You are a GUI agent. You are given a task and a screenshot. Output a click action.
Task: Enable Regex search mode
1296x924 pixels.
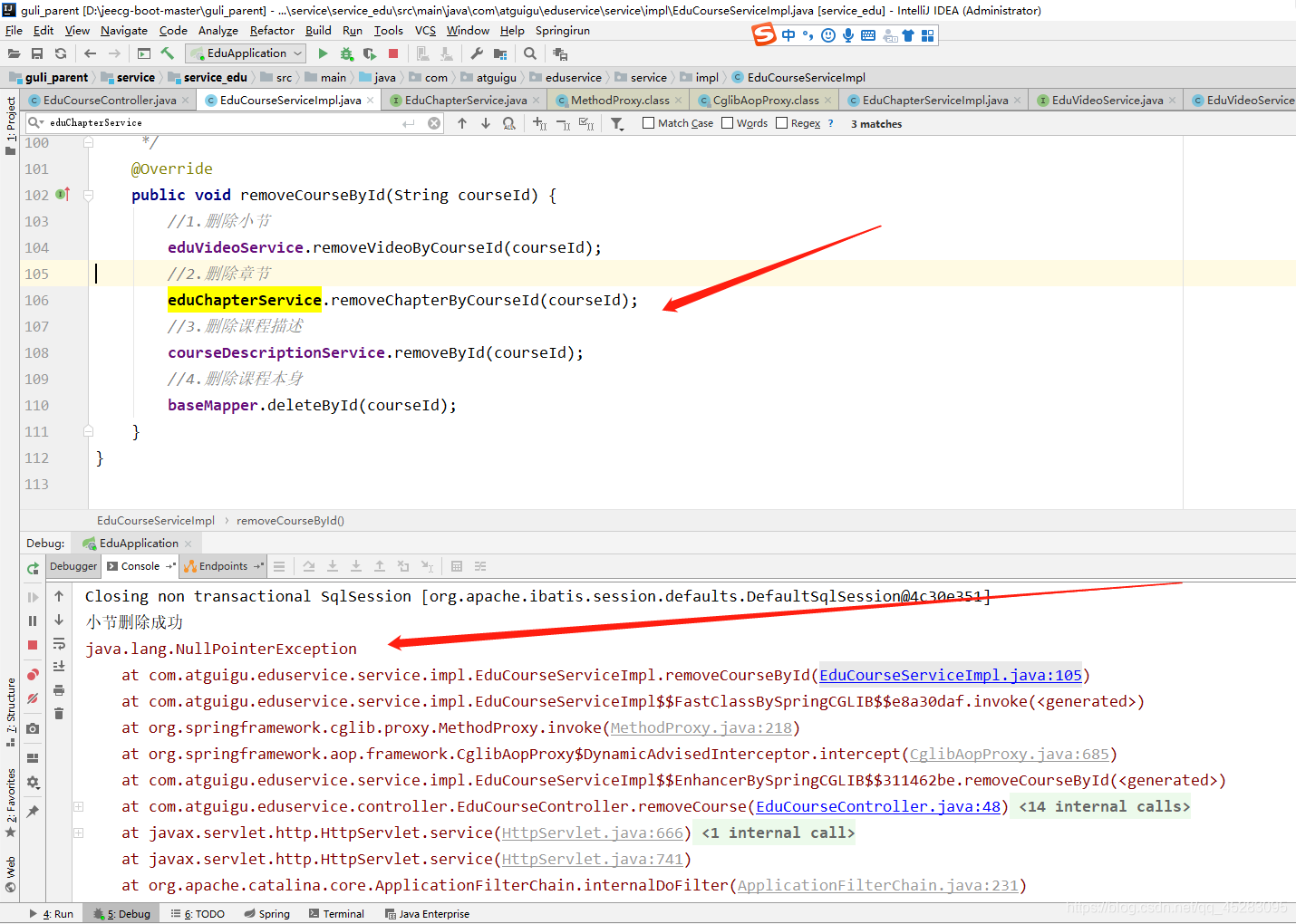coord(781,122)
